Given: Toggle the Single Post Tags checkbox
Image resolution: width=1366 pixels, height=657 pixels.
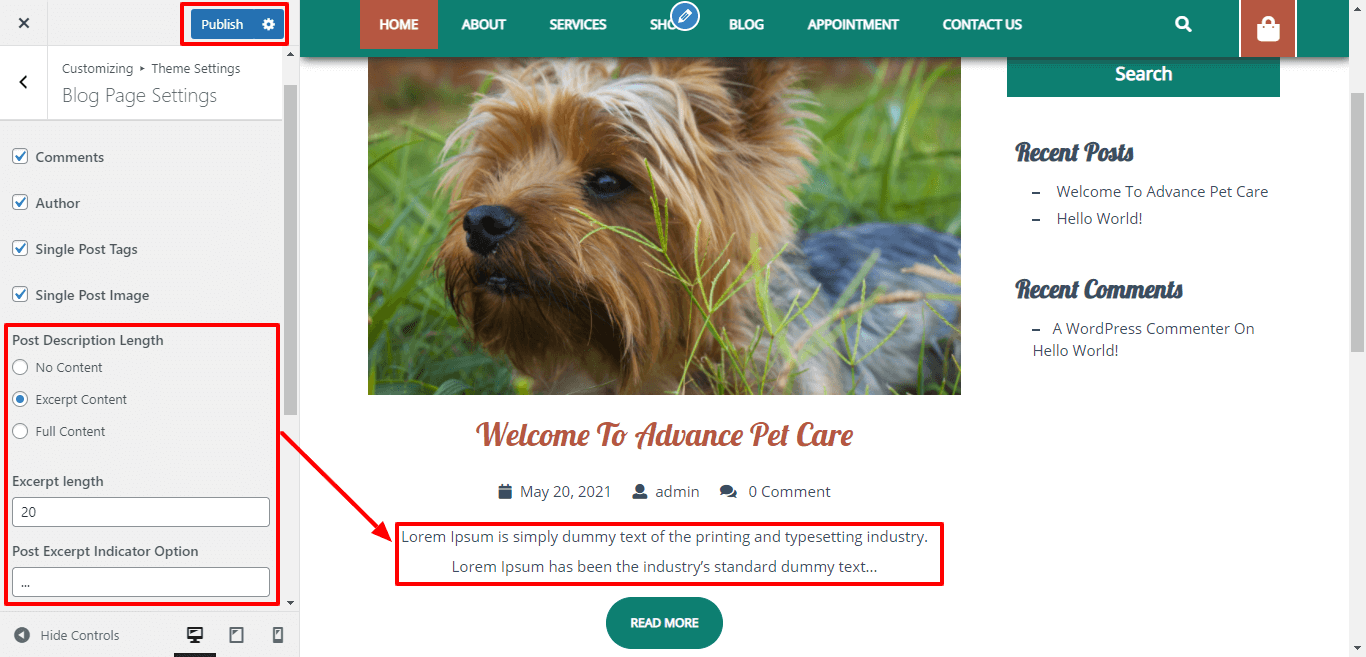Looking at the screenshot, I should coord(20,249).
